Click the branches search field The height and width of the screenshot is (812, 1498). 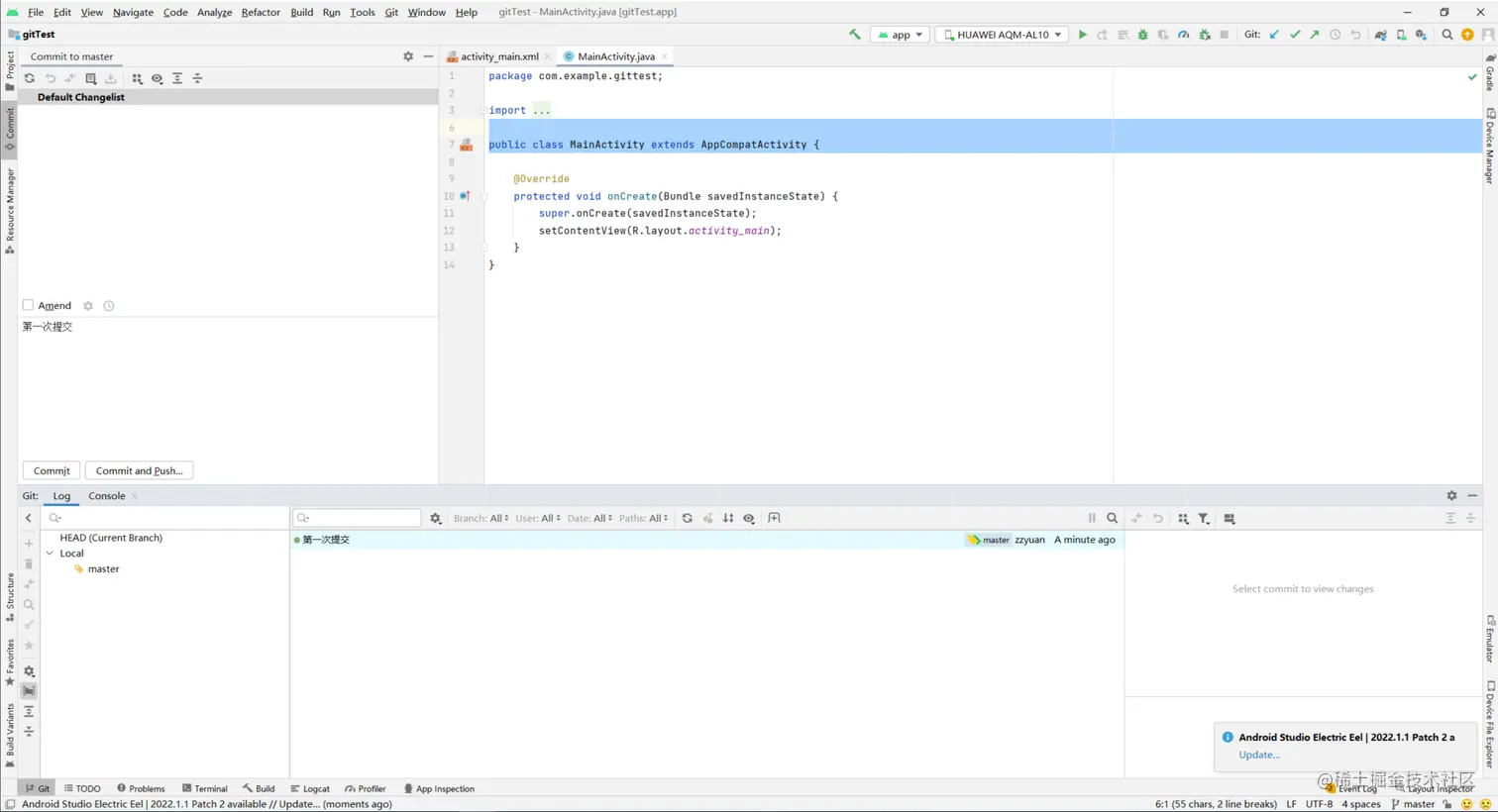tap(166, 518)
